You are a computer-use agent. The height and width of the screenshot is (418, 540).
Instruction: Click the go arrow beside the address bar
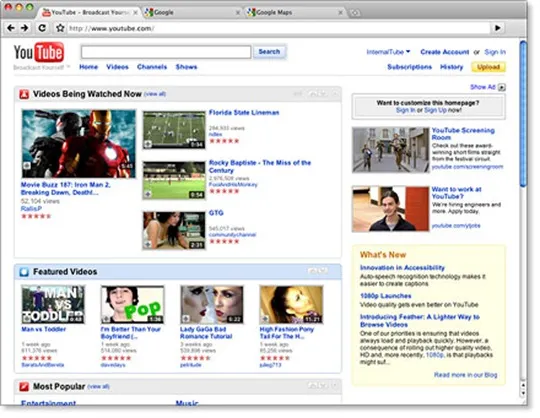[498, 28]
